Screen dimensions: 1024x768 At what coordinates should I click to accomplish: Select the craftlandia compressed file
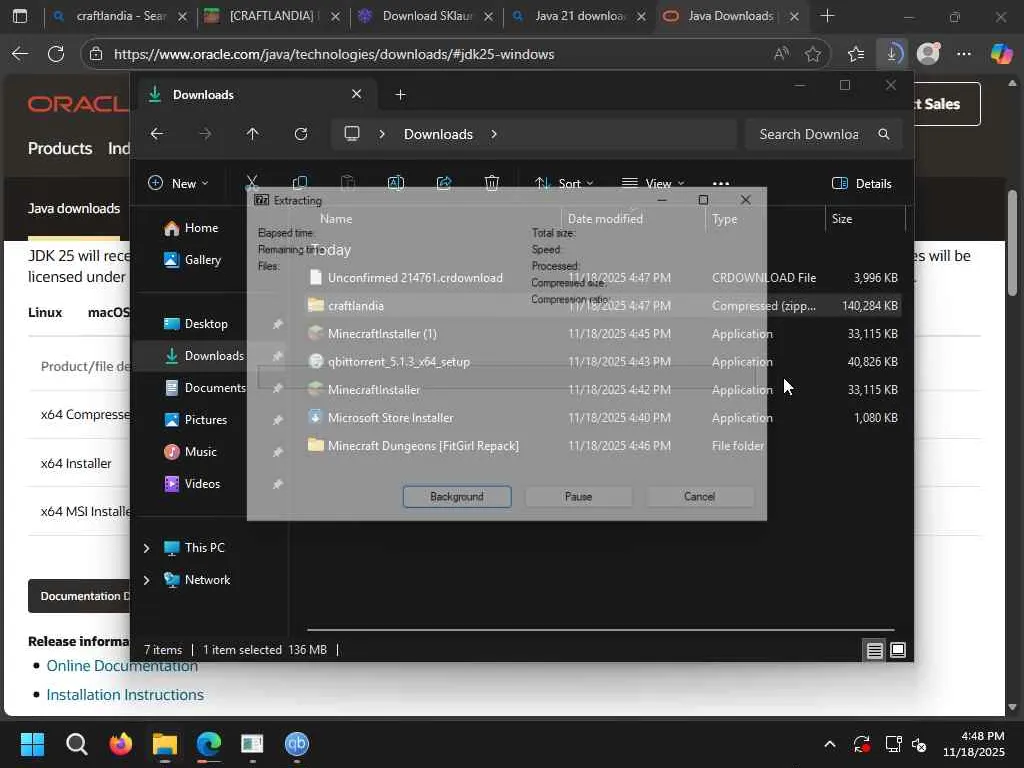click(x=603, y=306)
